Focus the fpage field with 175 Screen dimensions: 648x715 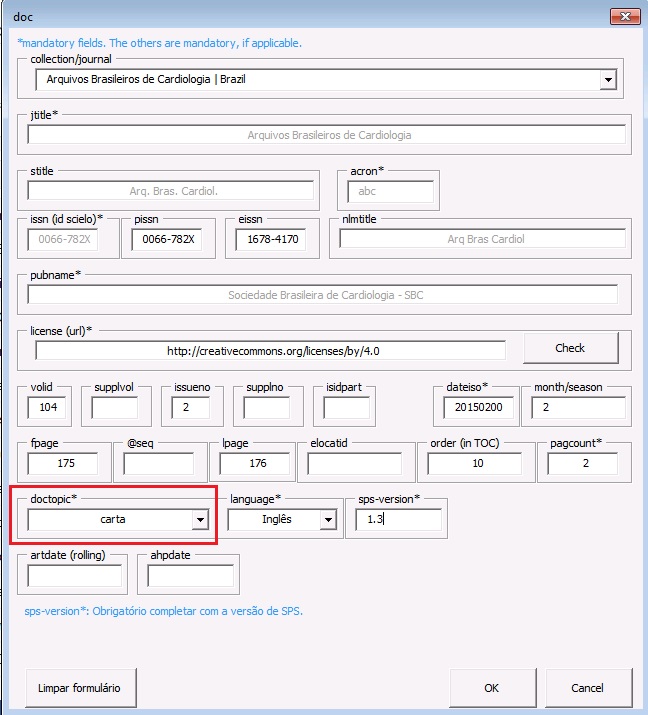click(64, 464)
